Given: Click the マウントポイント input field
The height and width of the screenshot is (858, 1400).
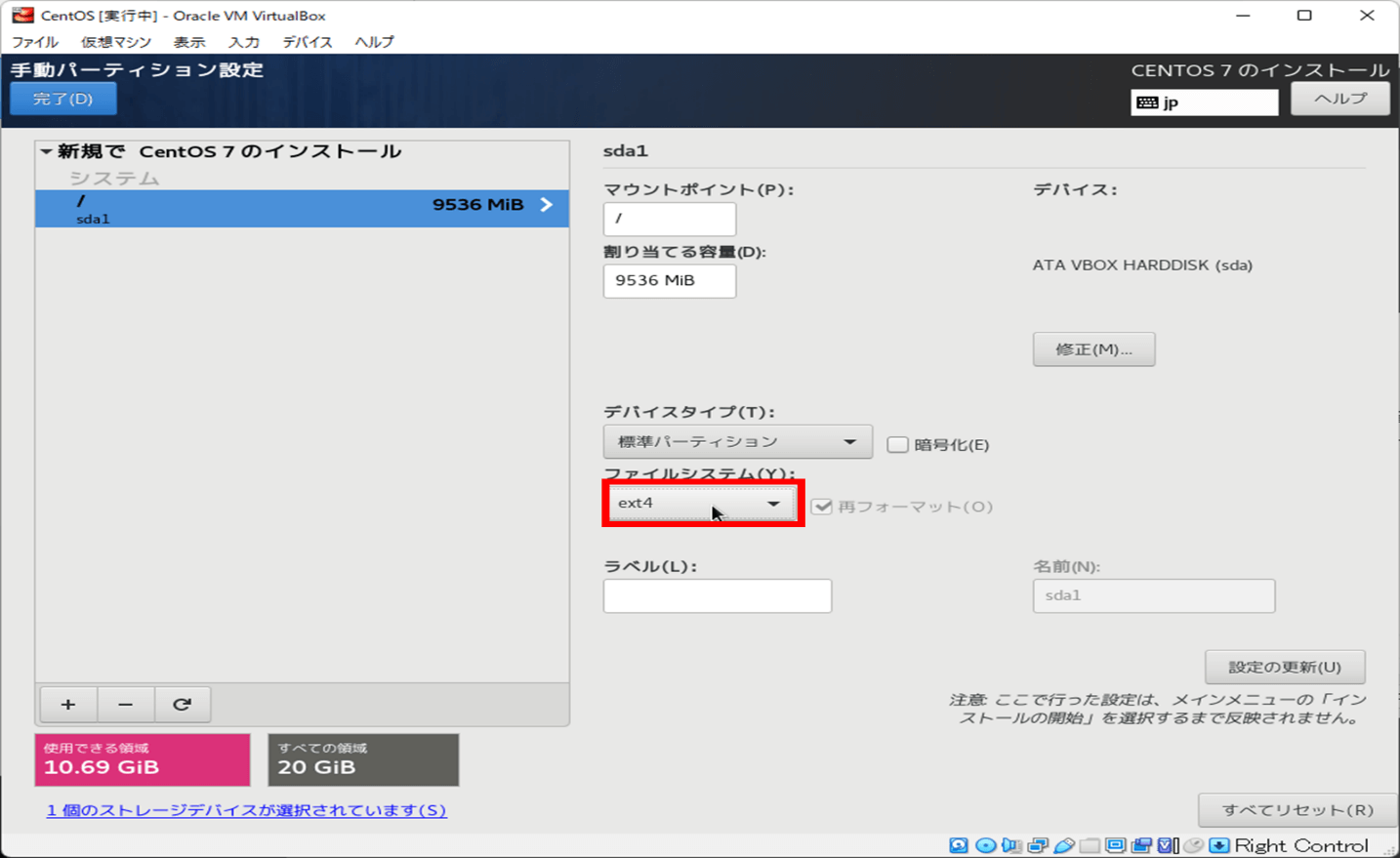Looking at the screenshot, I should (x=670, y=219).
